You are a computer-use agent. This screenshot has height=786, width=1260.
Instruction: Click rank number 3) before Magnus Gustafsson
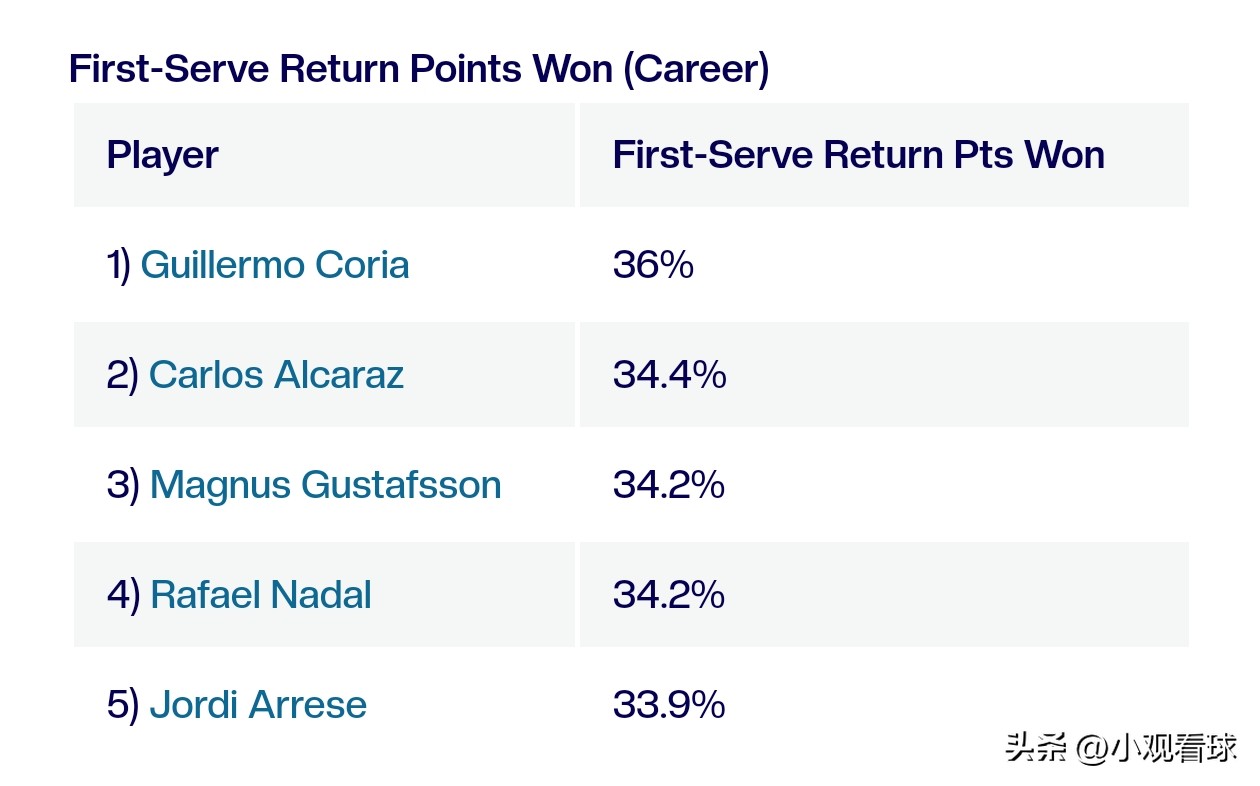tap(122, 485)
